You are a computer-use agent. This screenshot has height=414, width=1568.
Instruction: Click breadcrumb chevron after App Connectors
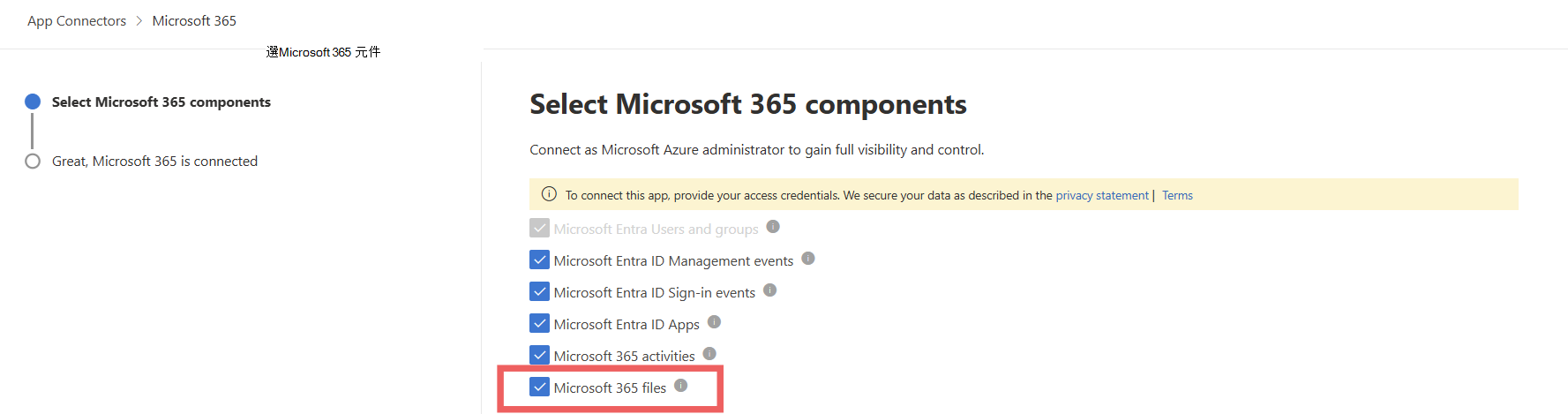139,21
